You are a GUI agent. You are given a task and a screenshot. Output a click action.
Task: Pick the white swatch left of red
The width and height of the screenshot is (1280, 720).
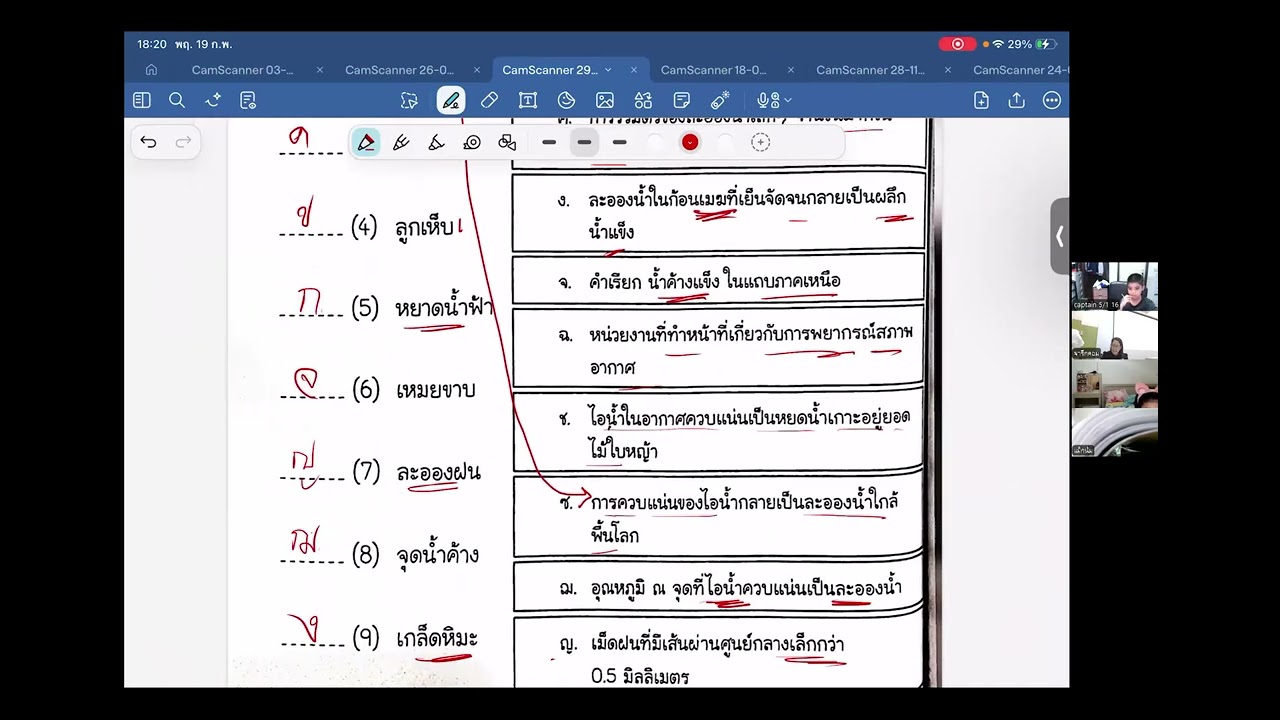coord(655,142)
